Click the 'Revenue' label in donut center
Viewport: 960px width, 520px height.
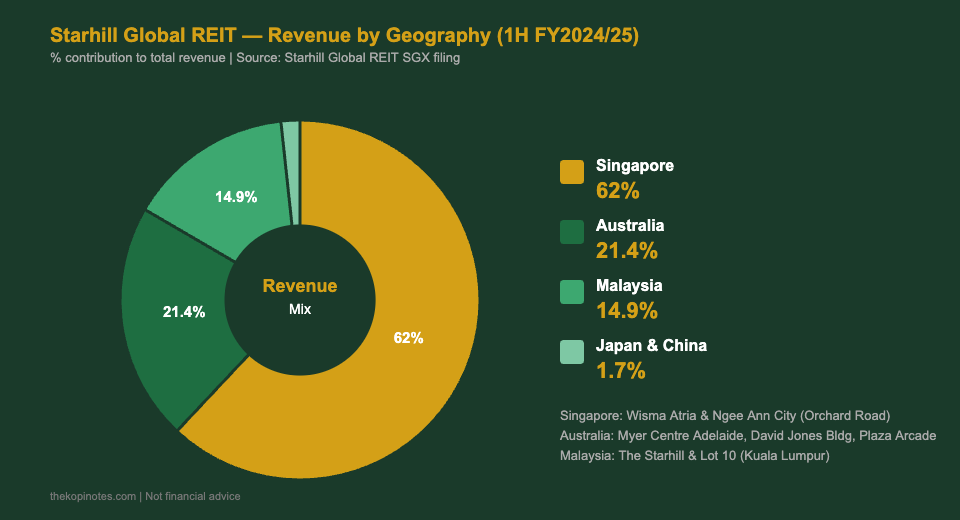300,285
